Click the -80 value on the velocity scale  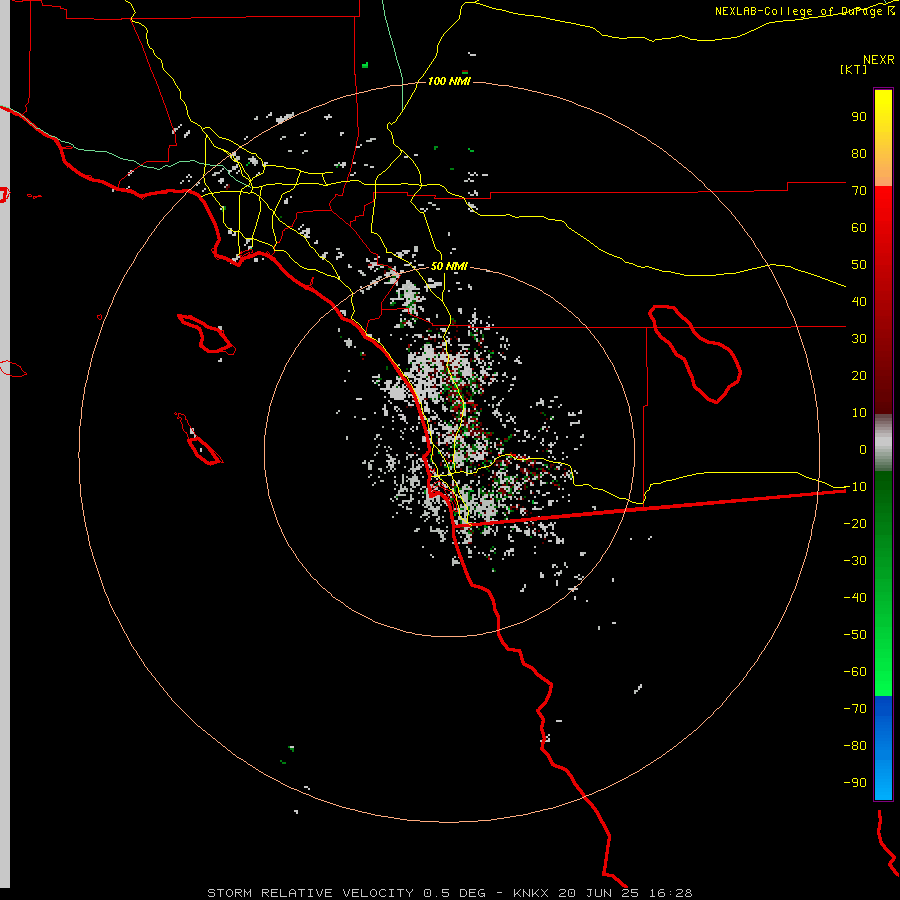pos(855,746)
